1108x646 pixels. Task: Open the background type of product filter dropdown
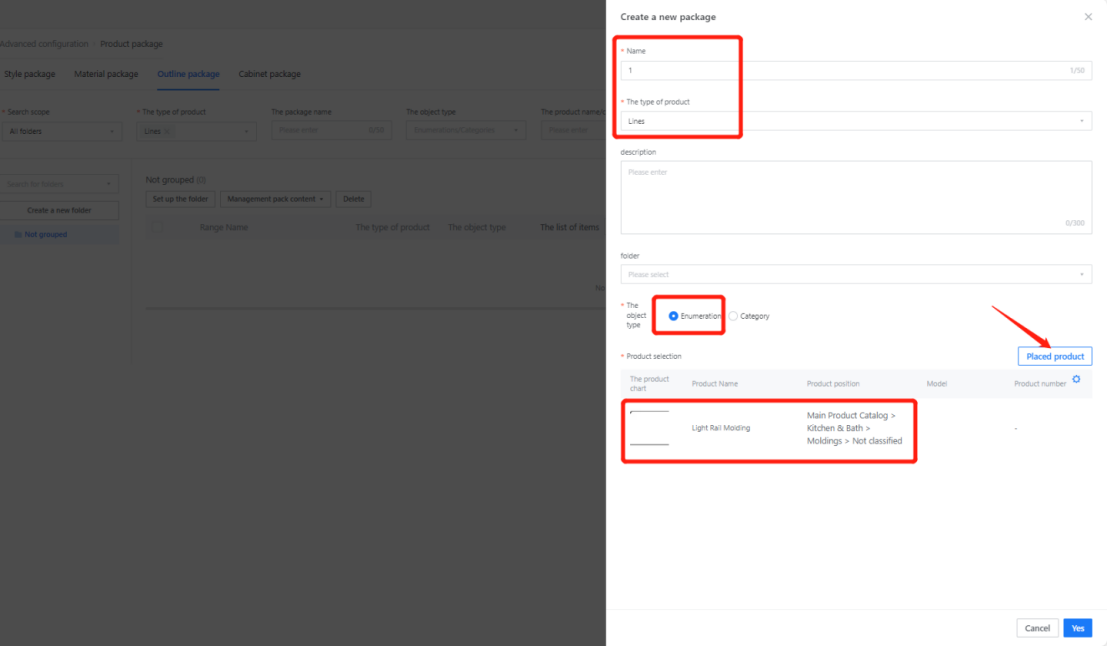(x=196, y=131)
